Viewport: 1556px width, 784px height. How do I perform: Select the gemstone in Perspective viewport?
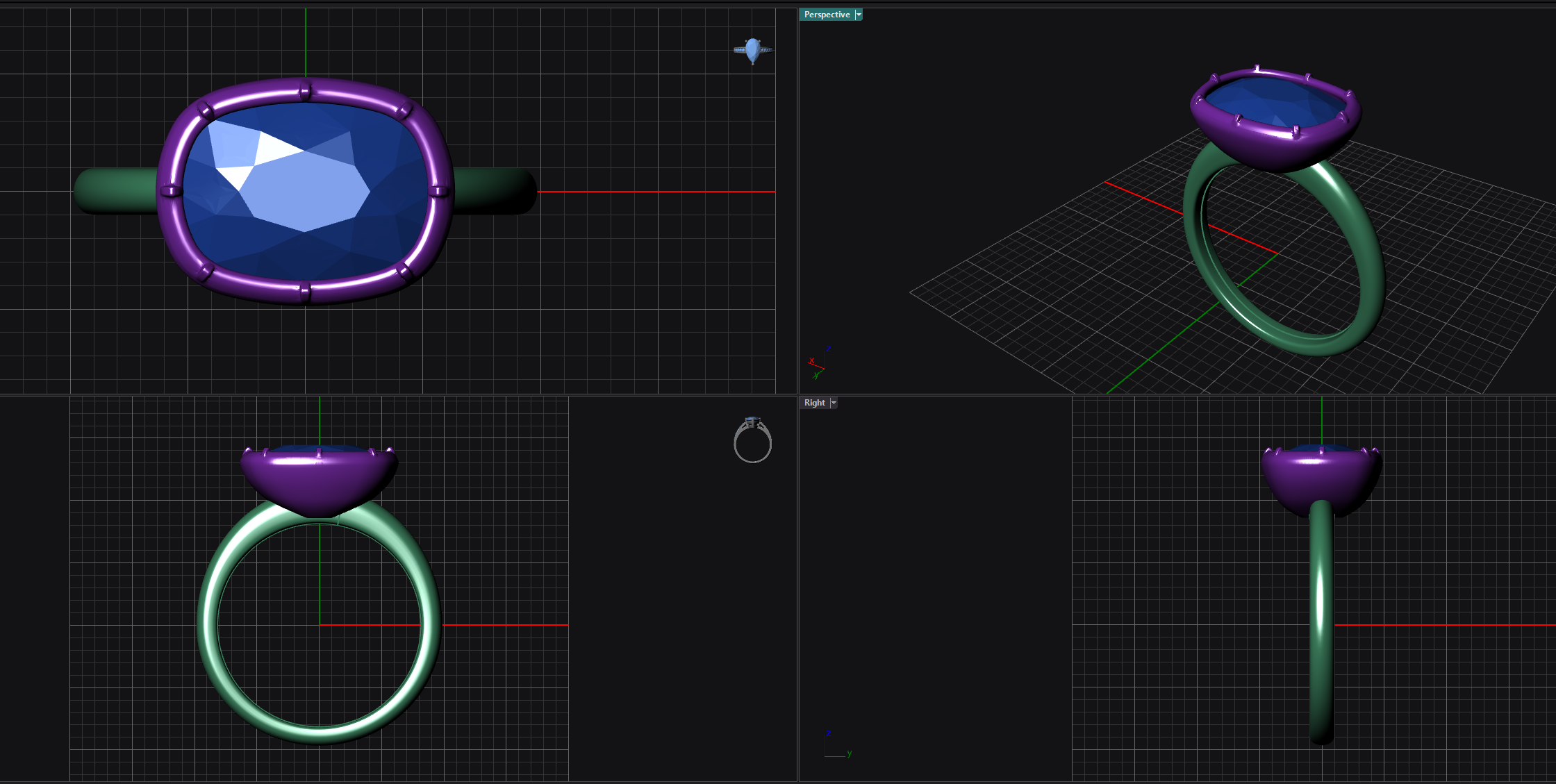click(1275, 103)
